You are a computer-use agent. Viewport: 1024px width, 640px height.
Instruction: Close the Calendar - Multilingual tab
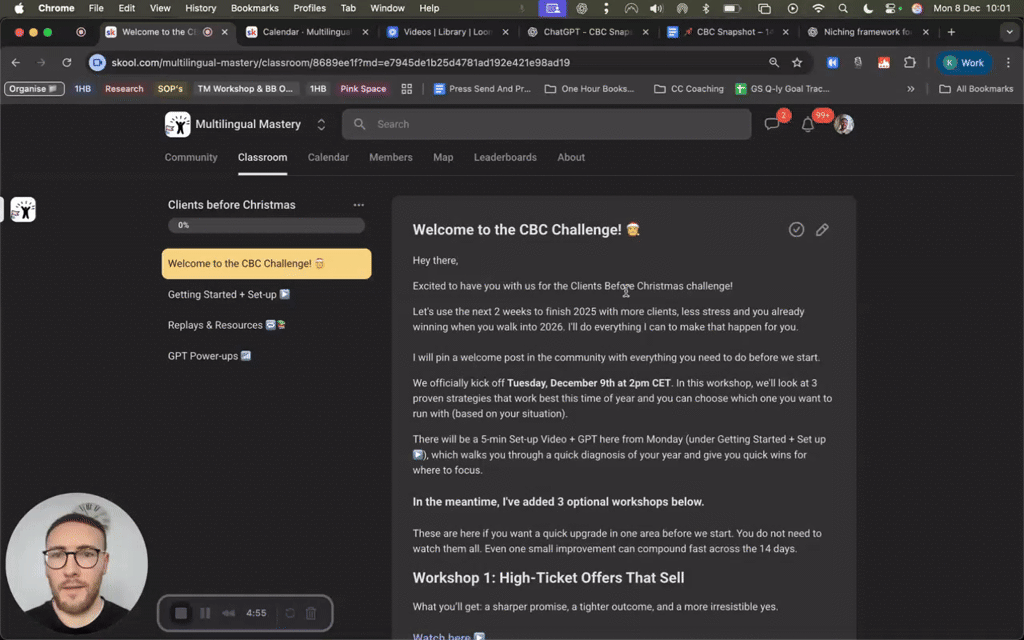365,32
